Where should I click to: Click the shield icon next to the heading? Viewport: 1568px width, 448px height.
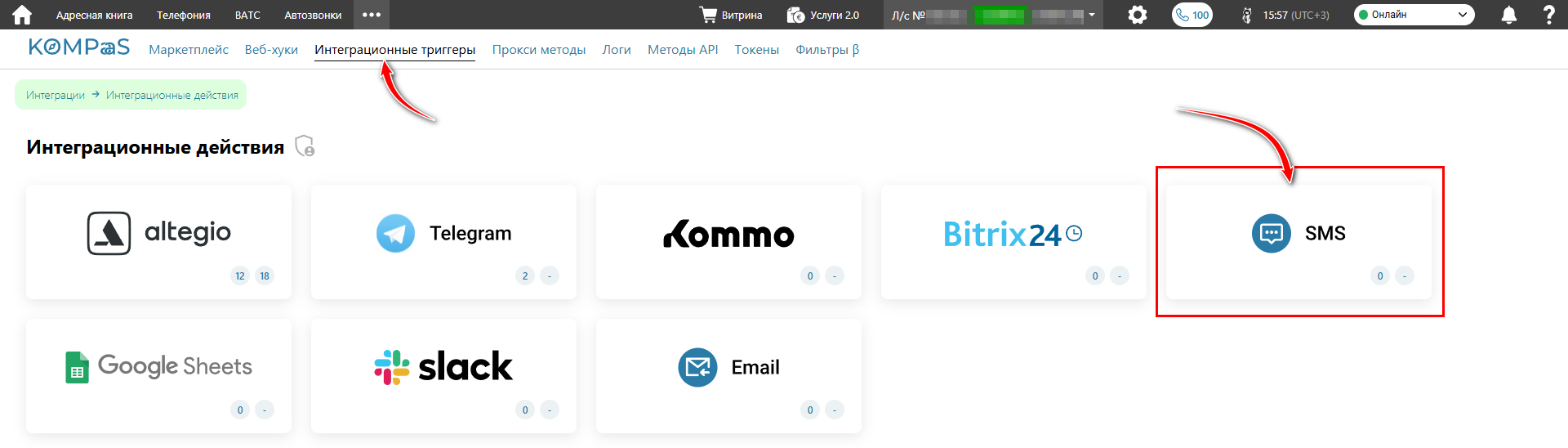tap(305, 146)
